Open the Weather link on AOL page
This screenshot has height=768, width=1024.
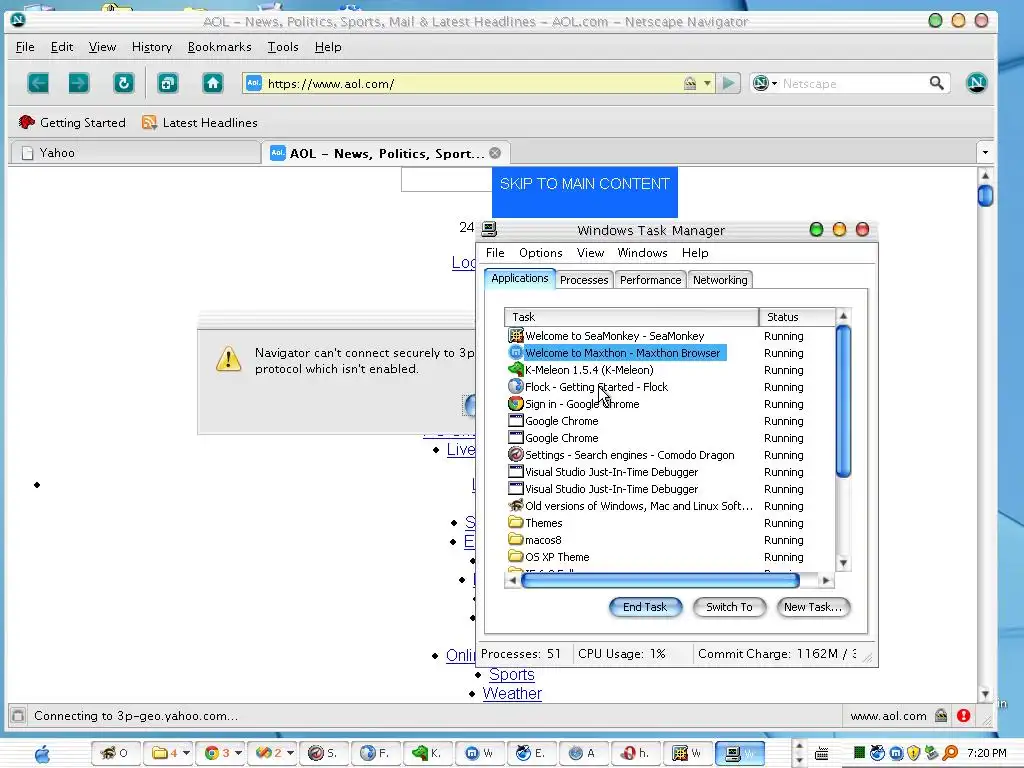(x=512, y=694)
